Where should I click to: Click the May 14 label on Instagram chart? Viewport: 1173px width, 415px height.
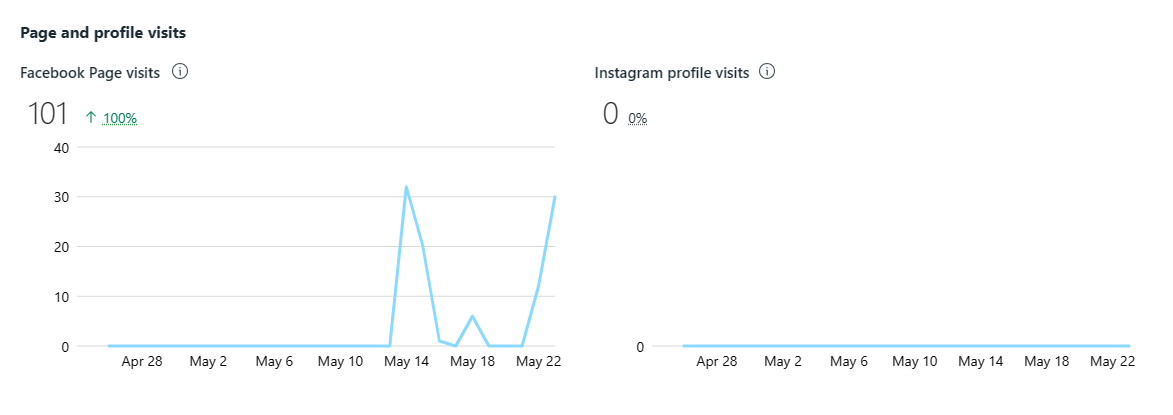click(x=981, y=362)
